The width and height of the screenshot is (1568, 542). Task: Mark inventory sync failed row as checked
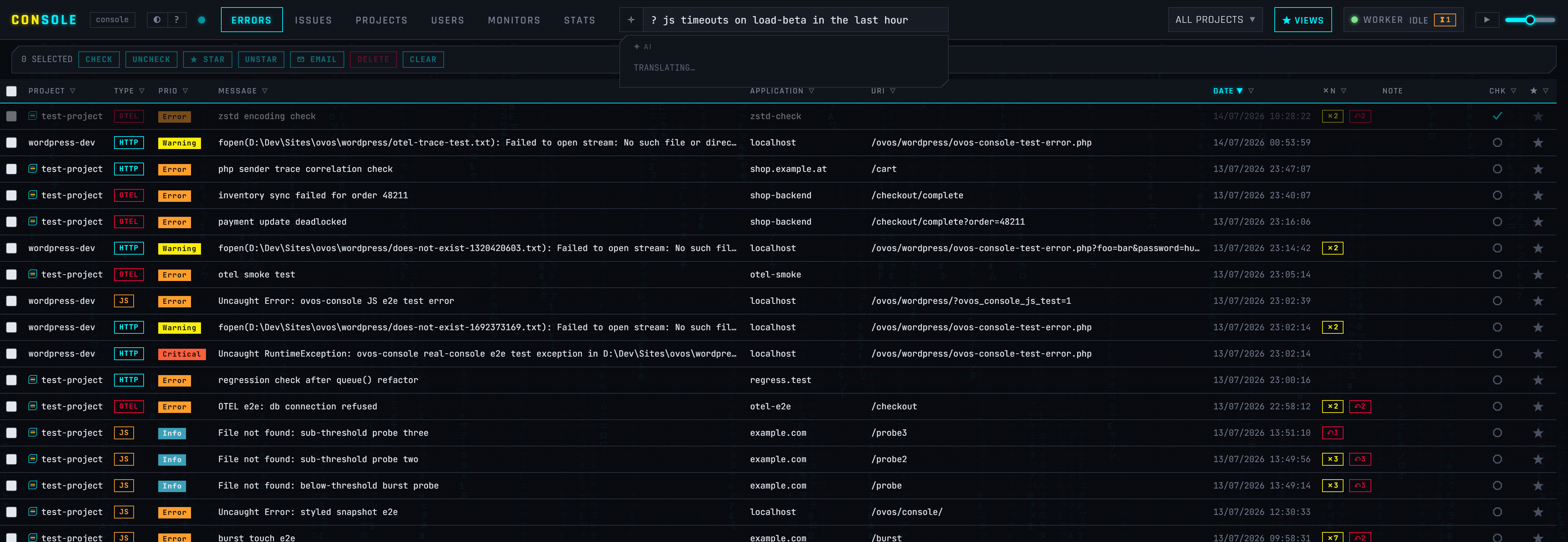(1497, 195)
